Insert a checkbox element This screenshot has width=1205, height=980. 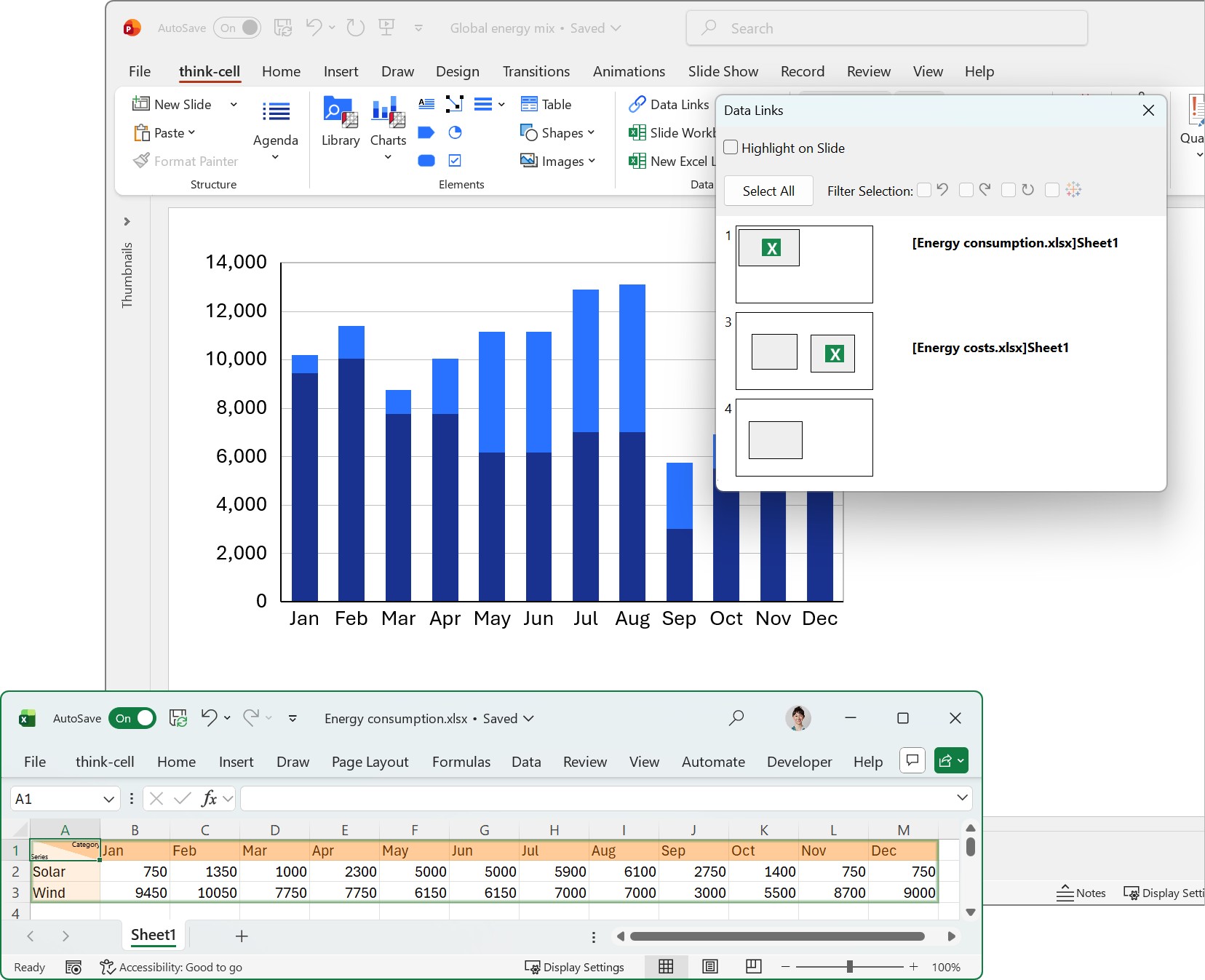point(455,161)
